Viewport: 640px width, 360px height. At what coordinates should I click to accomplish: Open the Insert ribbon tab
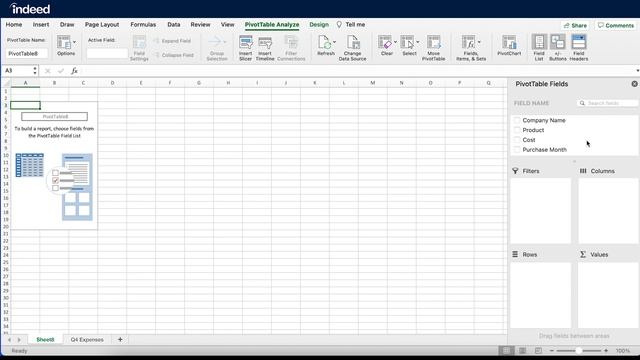click(41, 24)
